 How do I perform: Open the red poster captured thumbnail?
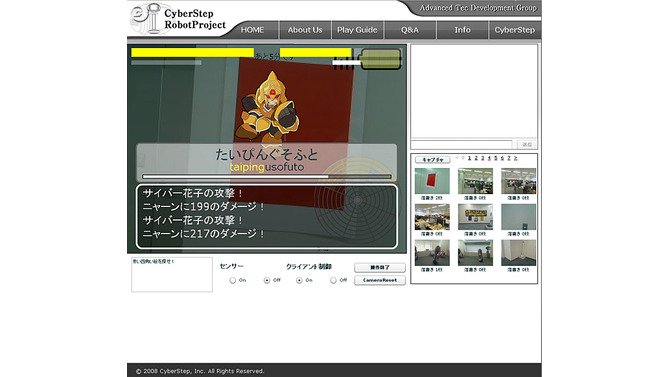point(432,181)
